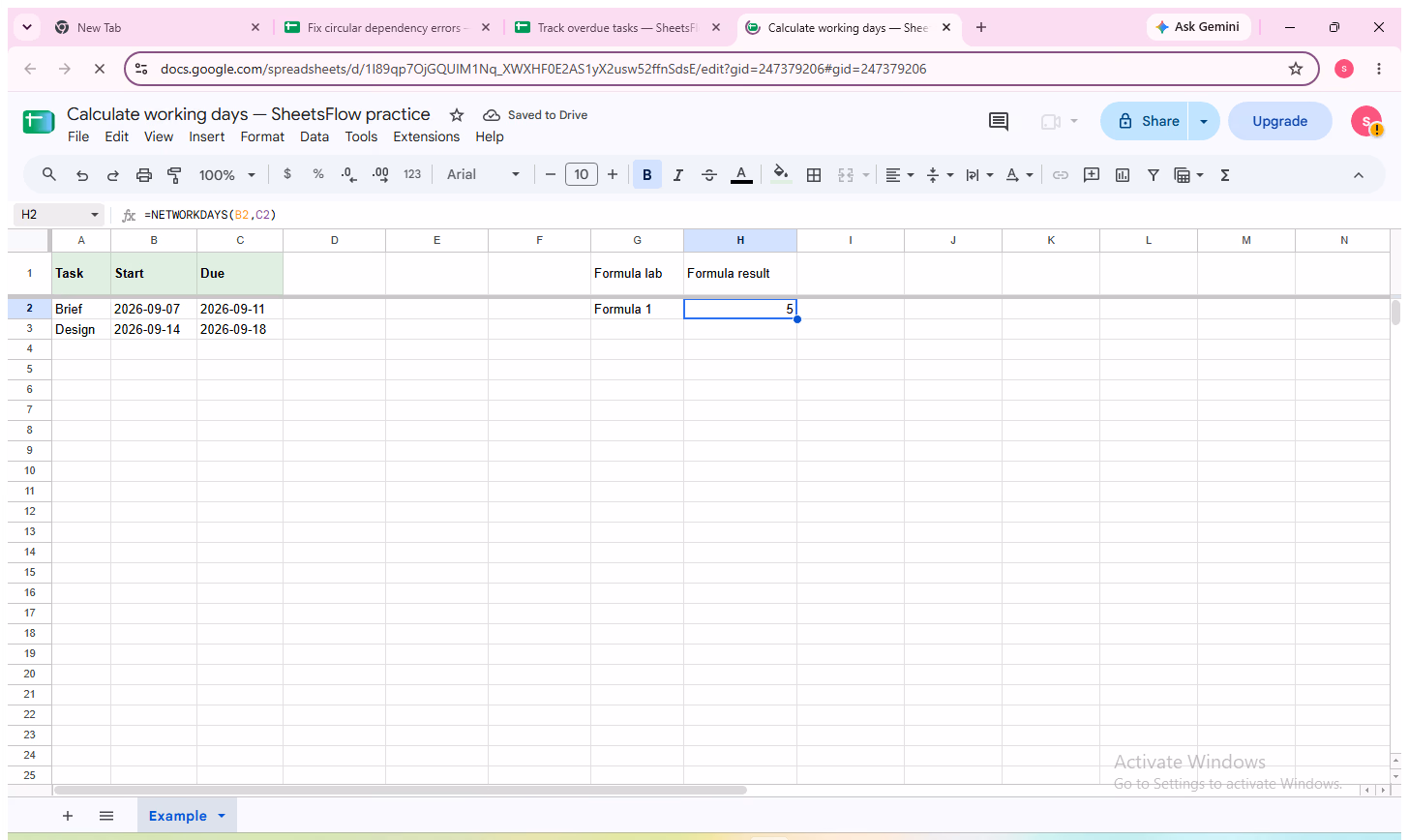Activate the paint format tool
This screenshot has height=840, width=1409.
point(175,175)
